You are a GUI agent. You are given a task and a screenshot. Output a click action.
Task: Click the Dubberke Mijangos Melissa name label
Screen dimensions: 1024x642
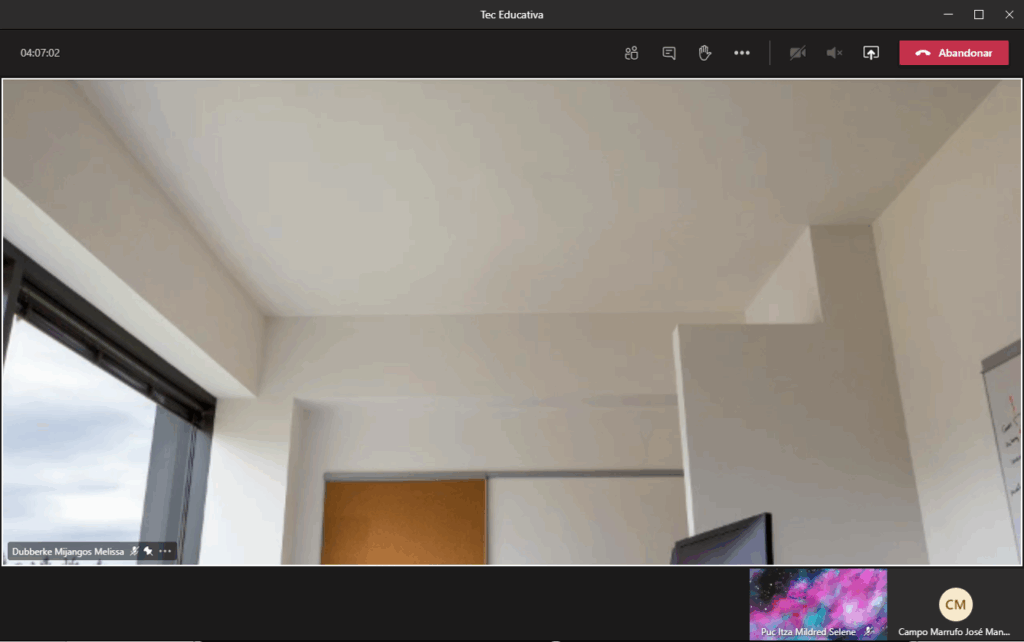click(x=68, y=551)
